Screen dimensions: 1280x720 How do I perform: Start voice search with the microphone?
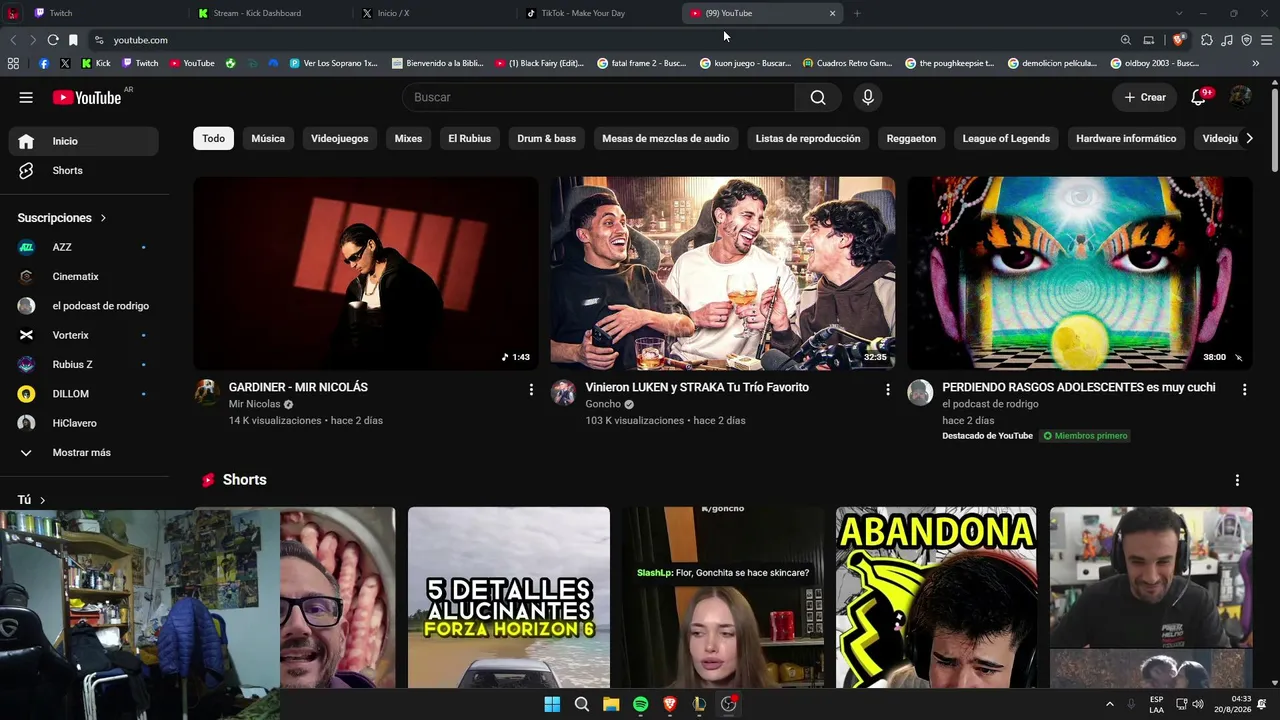point(868,97)
